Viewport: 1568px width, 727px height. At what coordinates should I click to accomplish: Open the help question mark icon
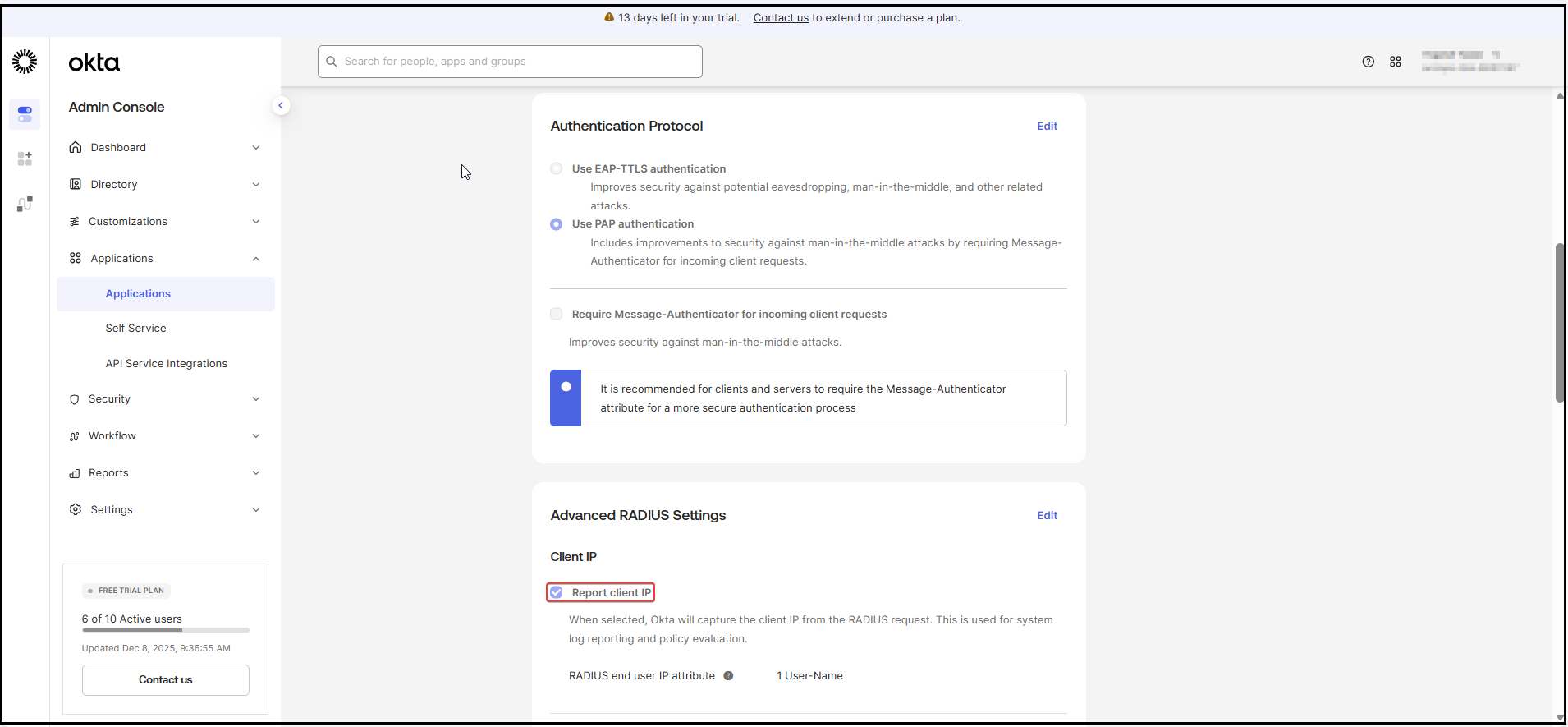coord(1368,62)
